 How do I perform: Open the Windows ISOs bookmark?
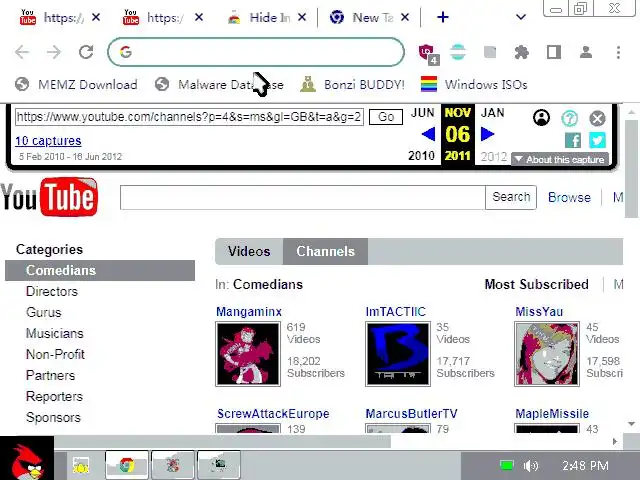click(474, 84)
